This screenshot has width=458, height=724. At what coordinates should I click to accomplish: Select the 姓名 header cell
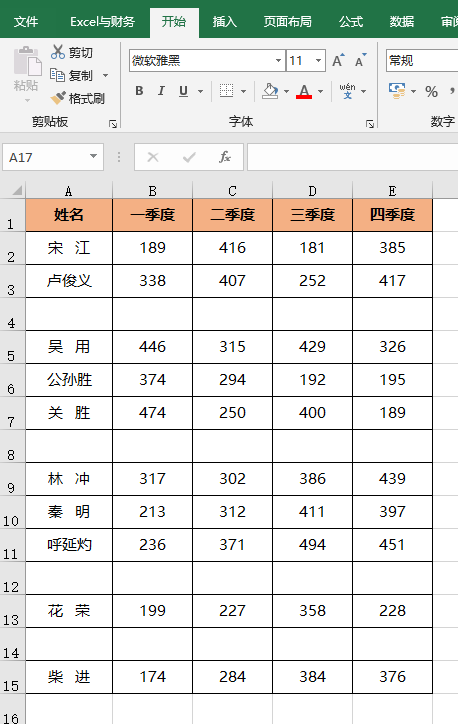[x=69, y=215]
